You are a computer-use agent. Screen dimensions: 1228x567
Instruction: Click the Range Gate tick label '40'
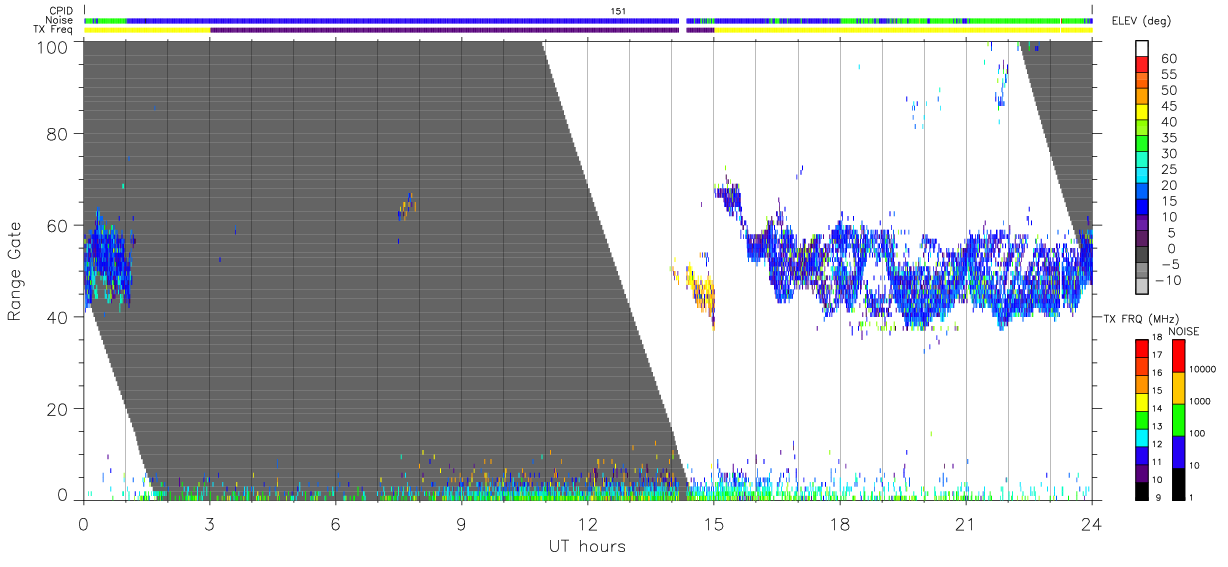click(x=57, y=317)
